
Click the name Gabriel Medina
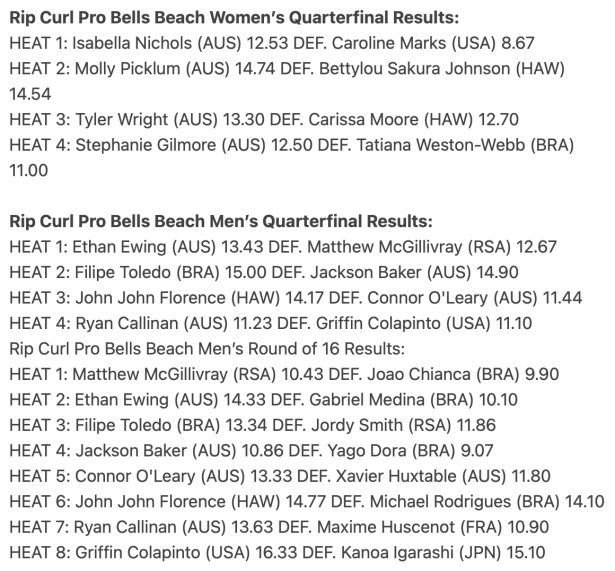point(367,400)
